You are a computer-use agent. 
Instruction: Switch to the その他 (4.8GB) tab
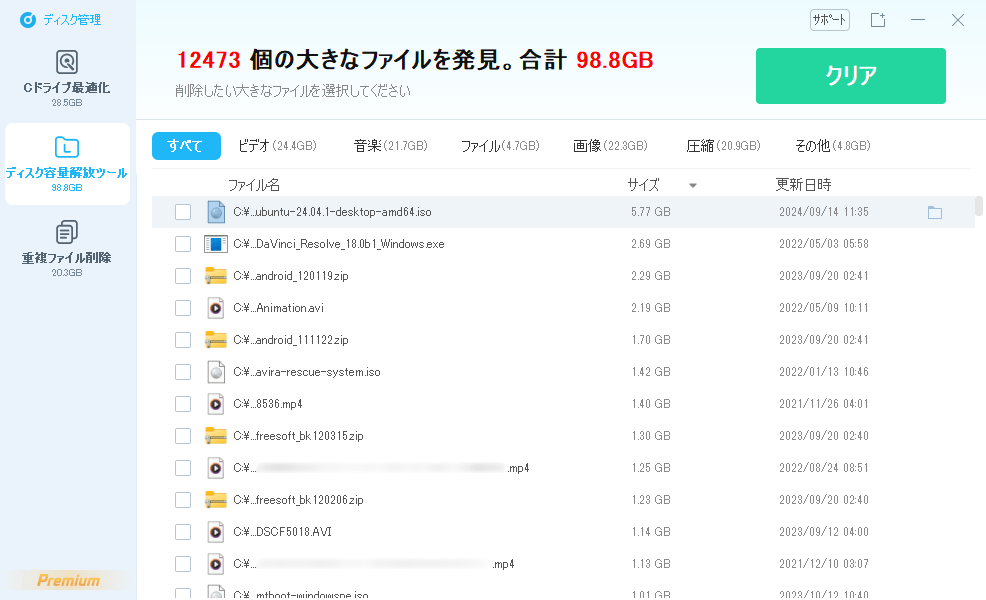(833, 146)
